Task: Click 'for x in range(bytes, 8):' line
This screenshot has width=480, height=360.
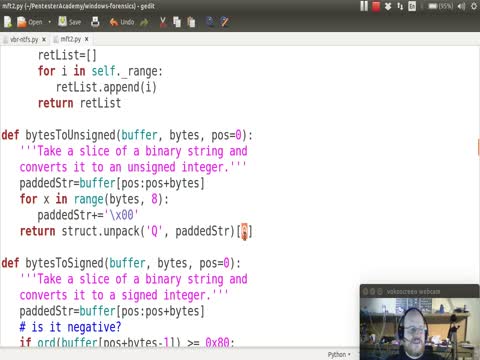Action: (94, 199)
